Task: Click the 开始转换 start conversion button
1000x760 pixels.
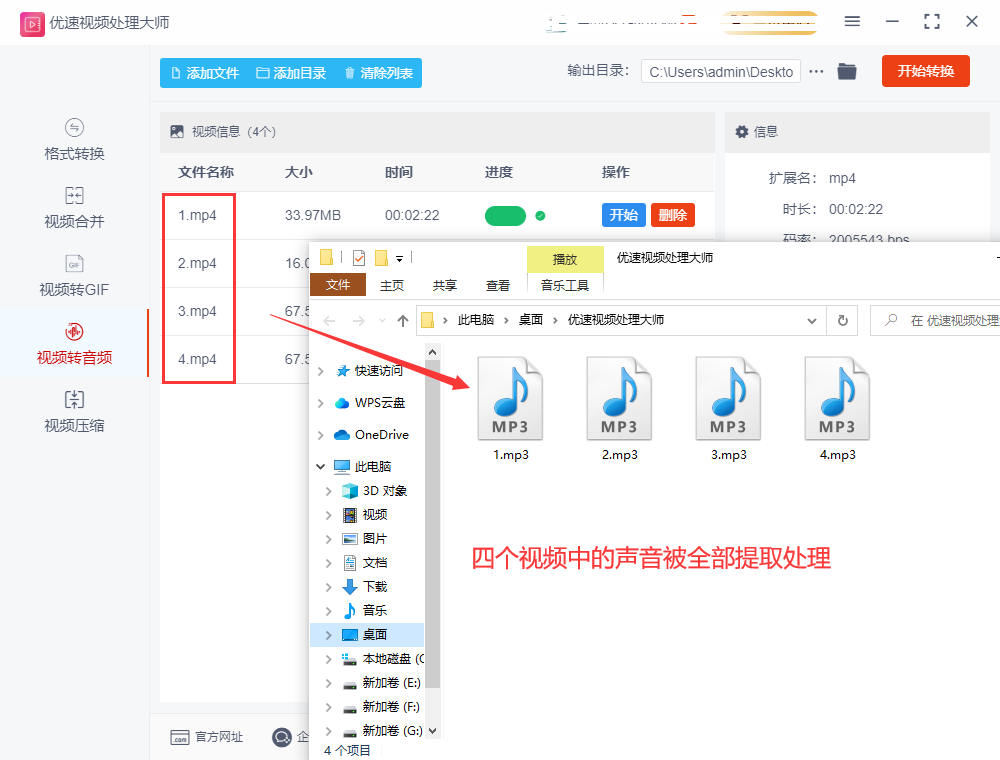Action: pos(925,71)
